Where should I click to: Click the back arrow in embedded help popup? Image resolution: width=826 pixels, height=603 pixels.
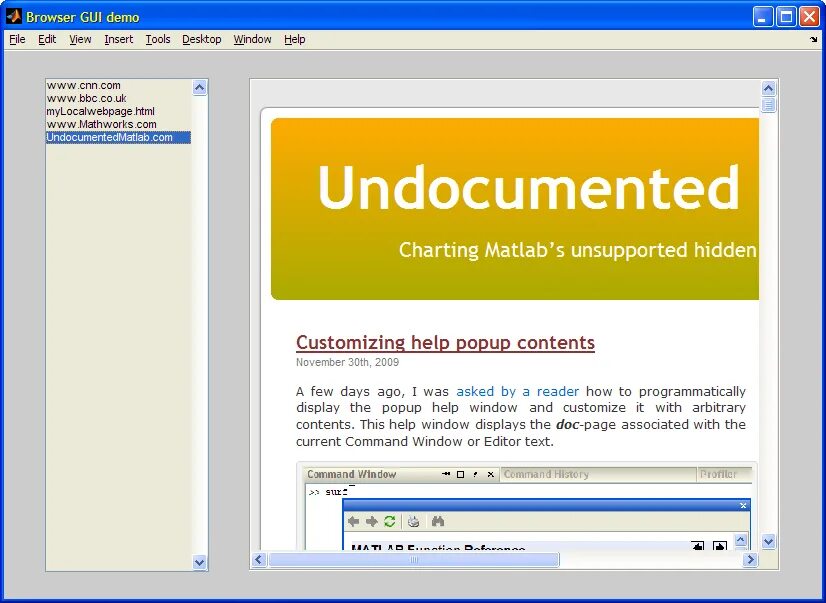click(353, 521)
